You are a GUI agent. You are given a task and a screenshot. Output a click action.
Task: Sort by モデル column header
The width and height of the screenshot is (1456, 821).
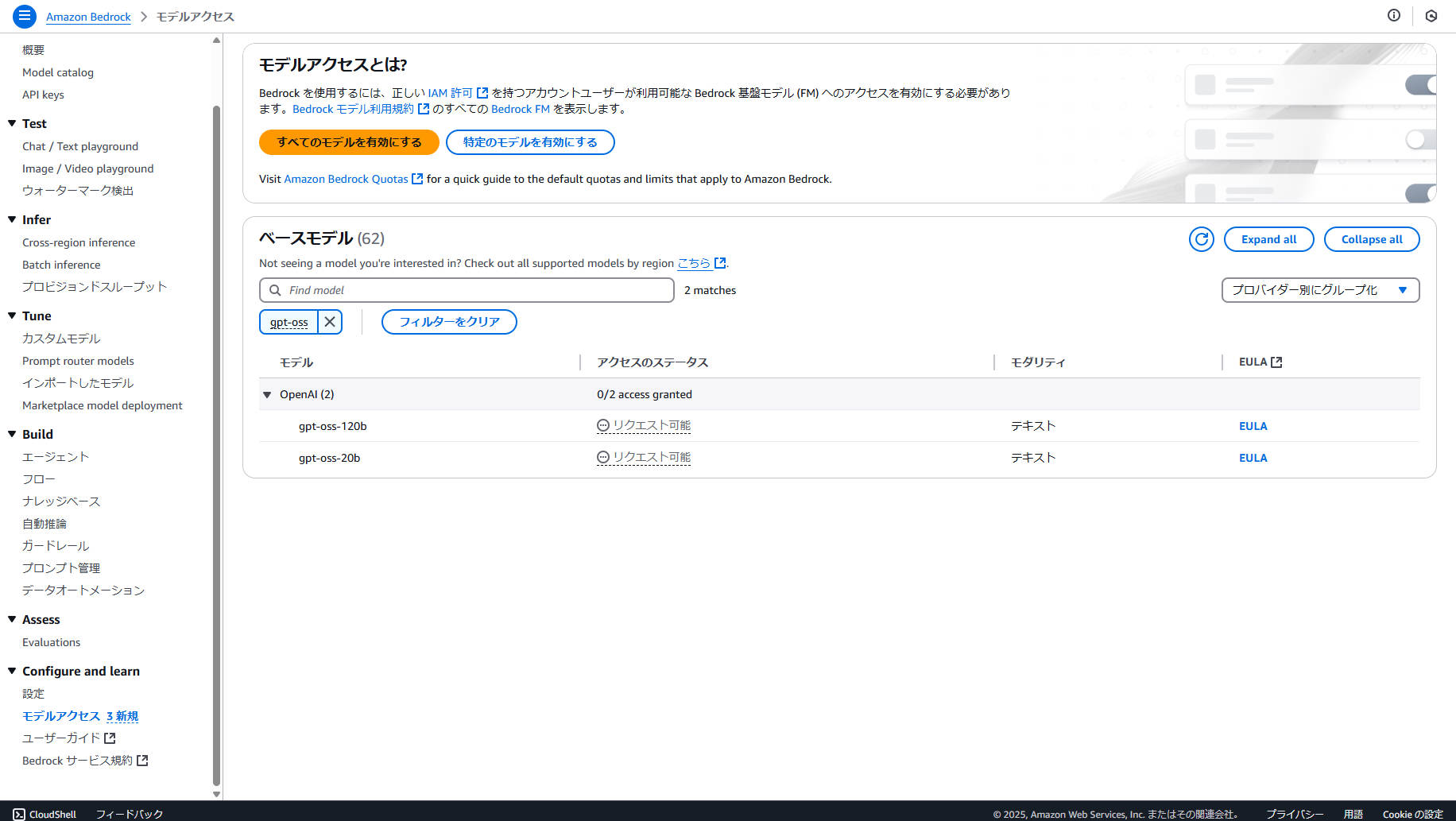click(x=296, y=362)
